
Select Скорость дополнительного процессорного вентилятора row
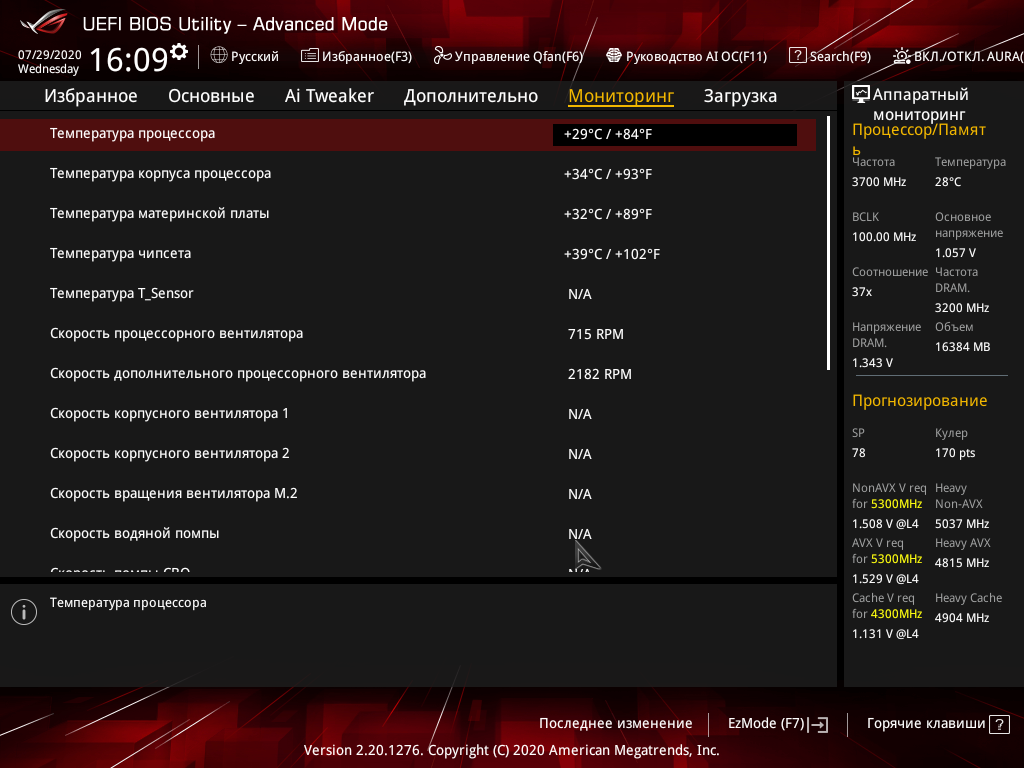(408, 374)
